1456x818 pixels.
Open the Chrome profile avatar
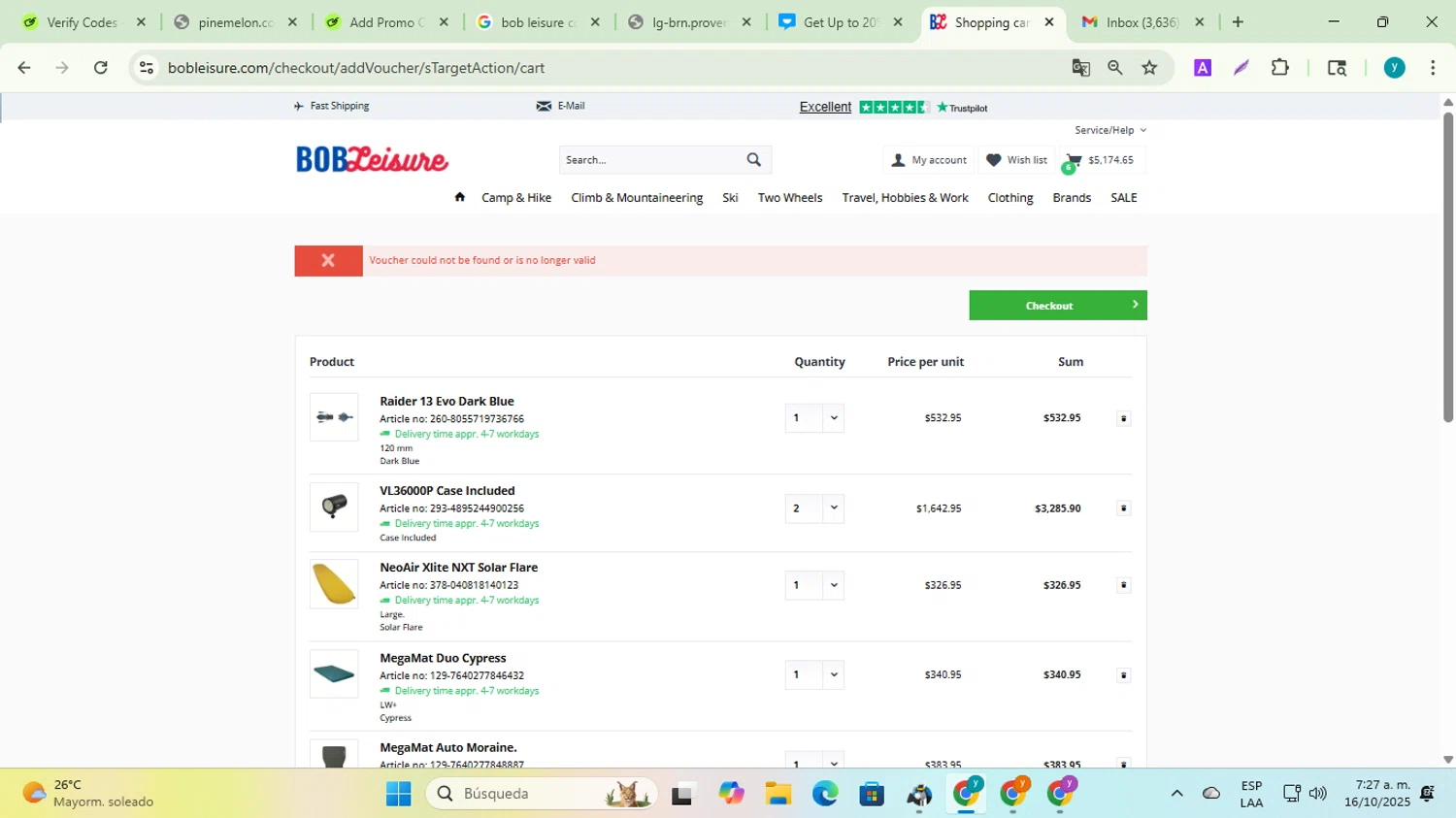[x=1395, y=68]
